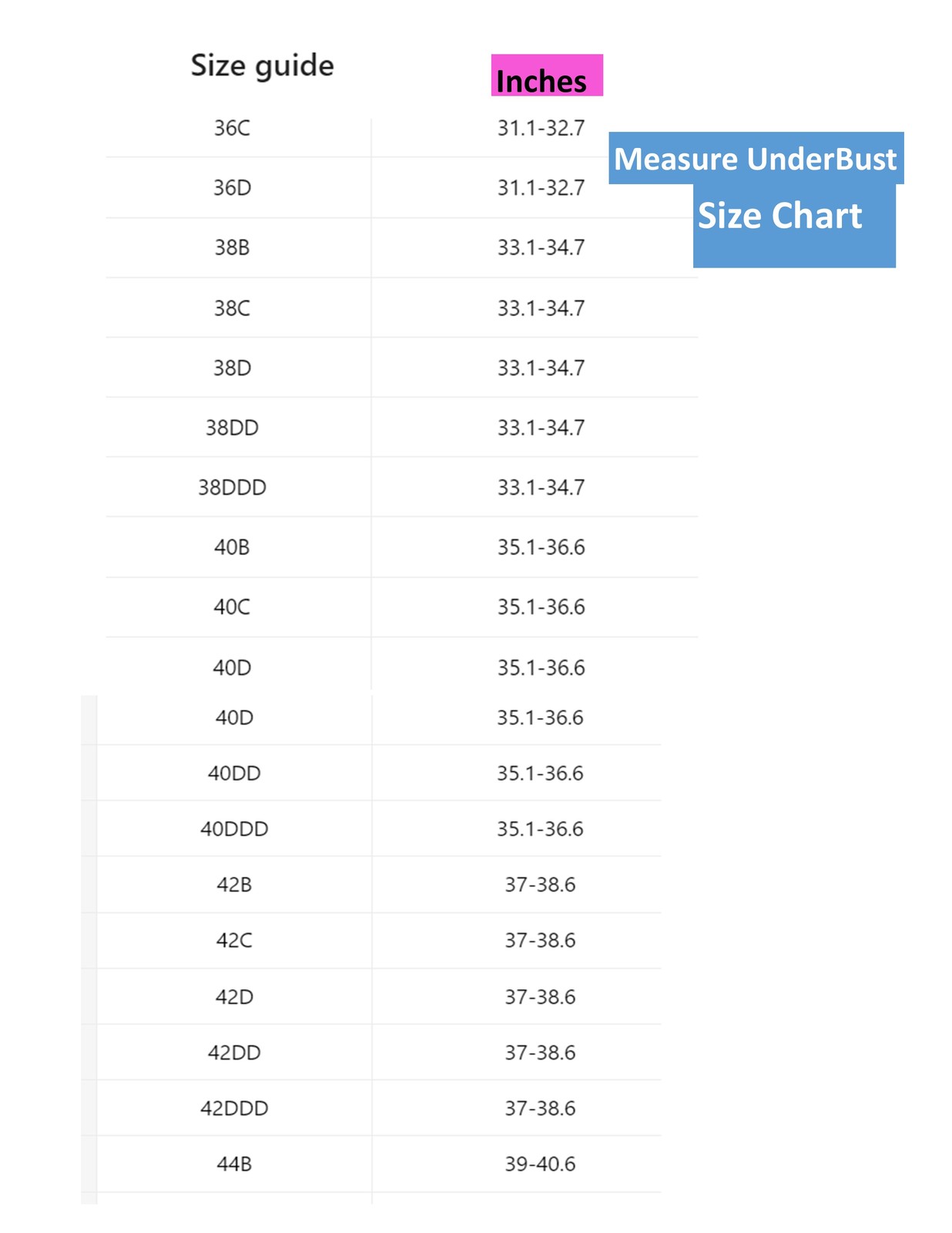Click the 39-40.6 measurement value
The image size is (952, 1233).
pos(540,1164)
